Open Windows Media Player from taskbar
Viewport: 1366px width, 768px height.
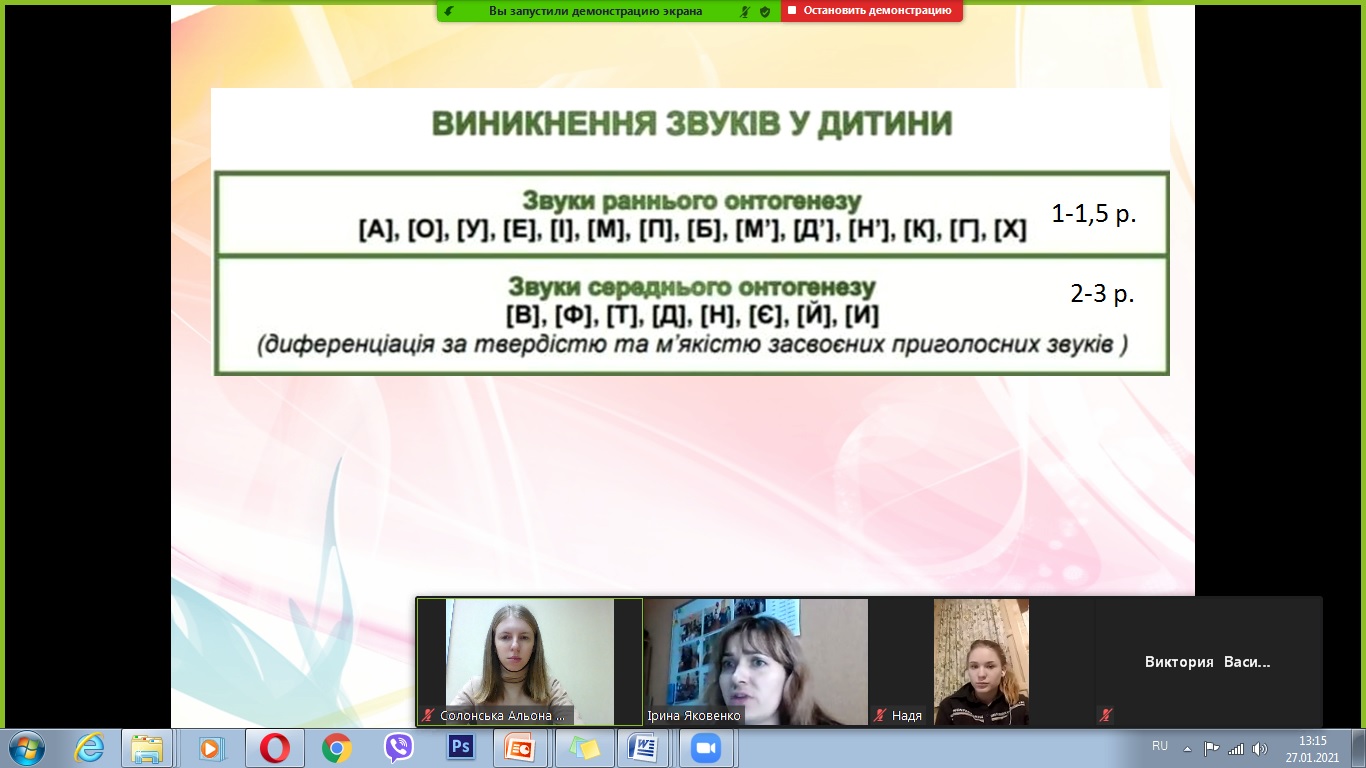pos(210,748)
